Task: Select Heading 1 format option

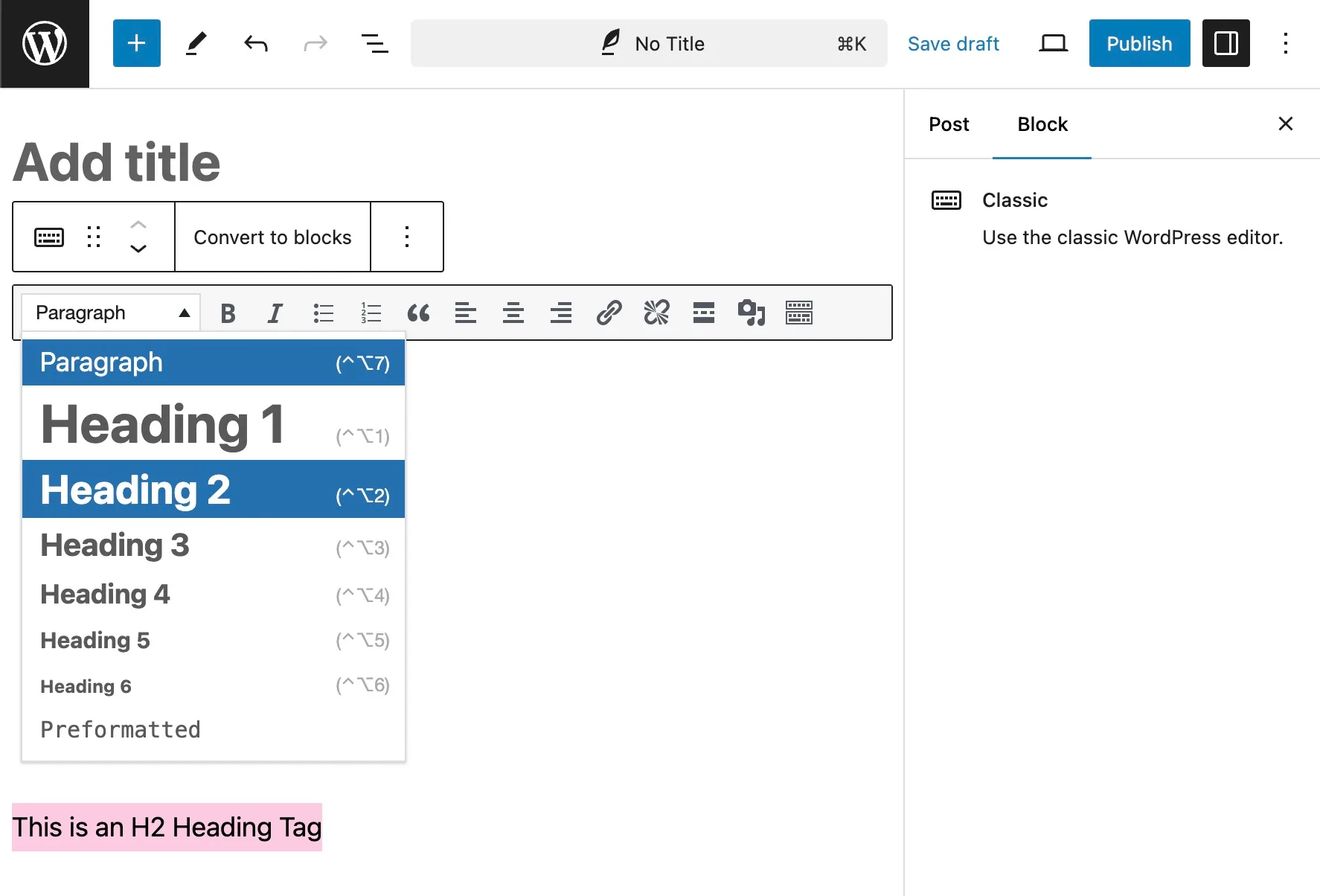Action: (214, 424)
